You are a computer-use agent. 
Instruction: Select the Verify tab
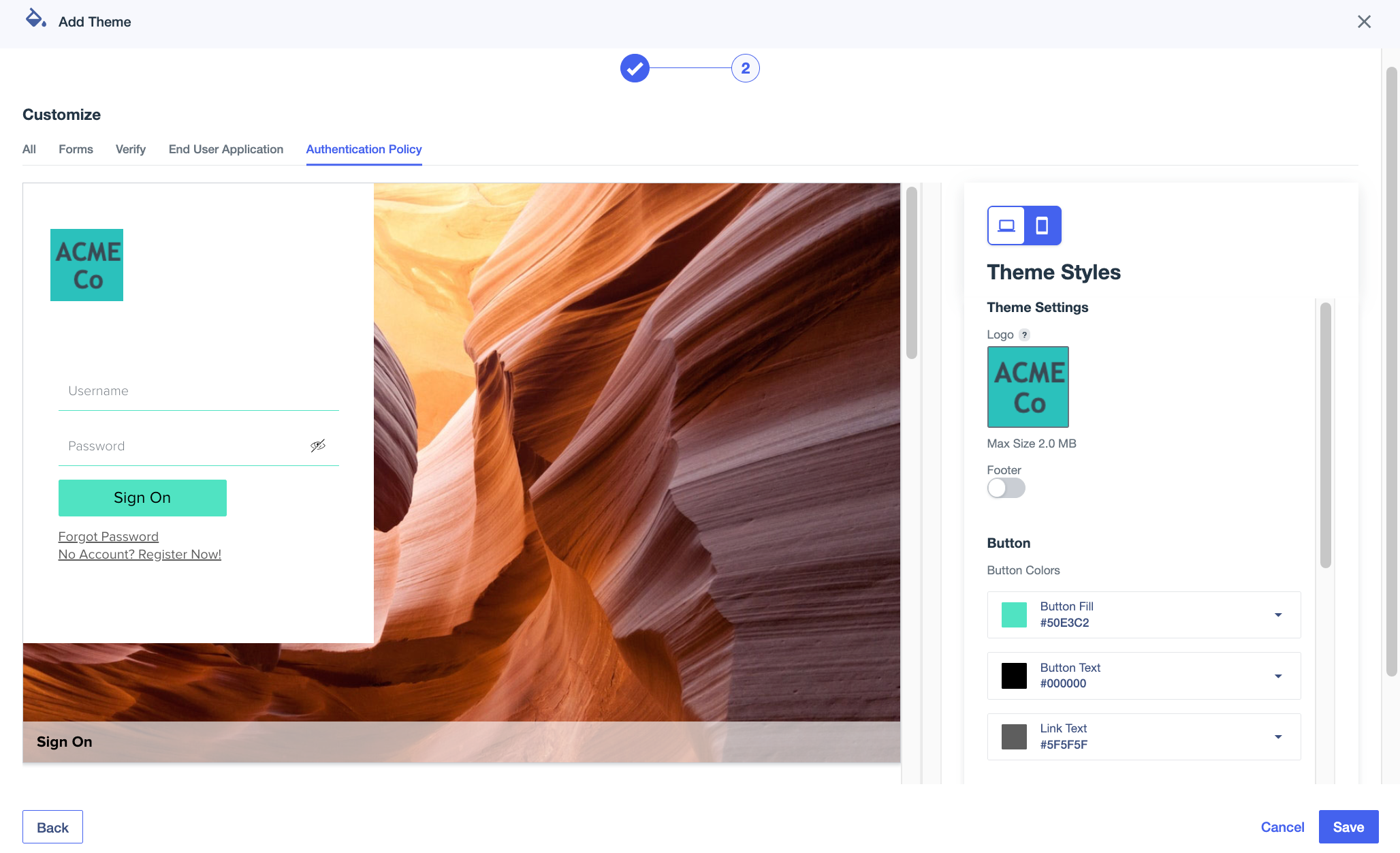point(131,149)
